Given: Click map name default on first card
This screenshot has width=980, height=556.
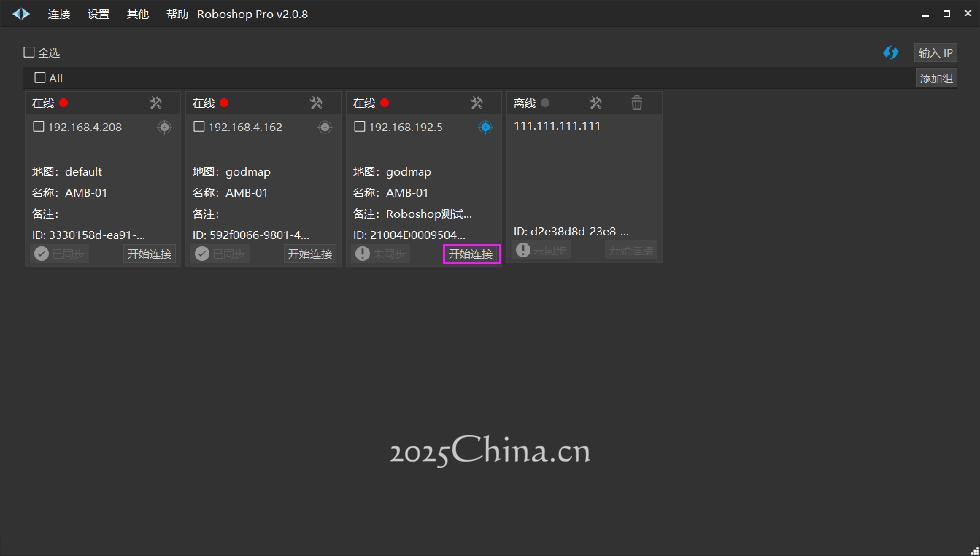Looking at the screenshot, I should coord(84,172).
